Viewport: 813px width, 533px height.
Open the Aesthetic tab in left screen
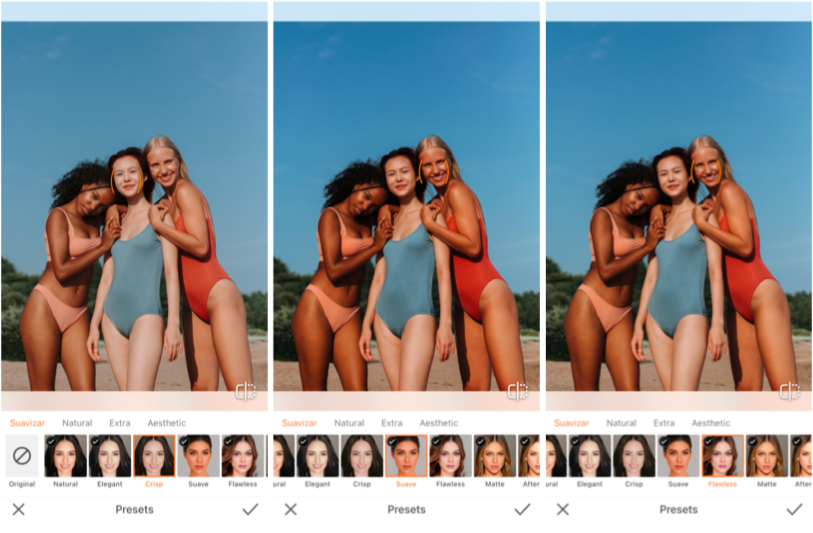(166, 423)
